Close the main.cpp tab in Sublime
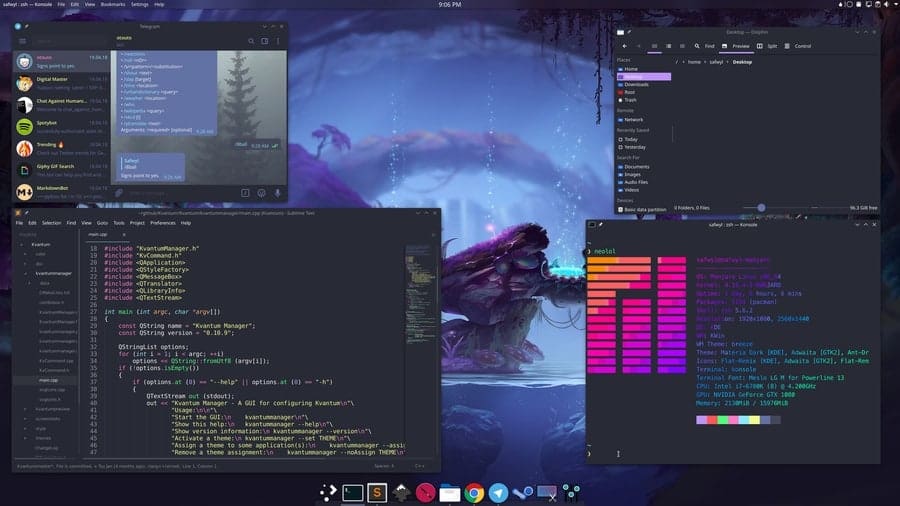This screenshot has height=506, width=900. pyautogui.click(x=123, y=235)
